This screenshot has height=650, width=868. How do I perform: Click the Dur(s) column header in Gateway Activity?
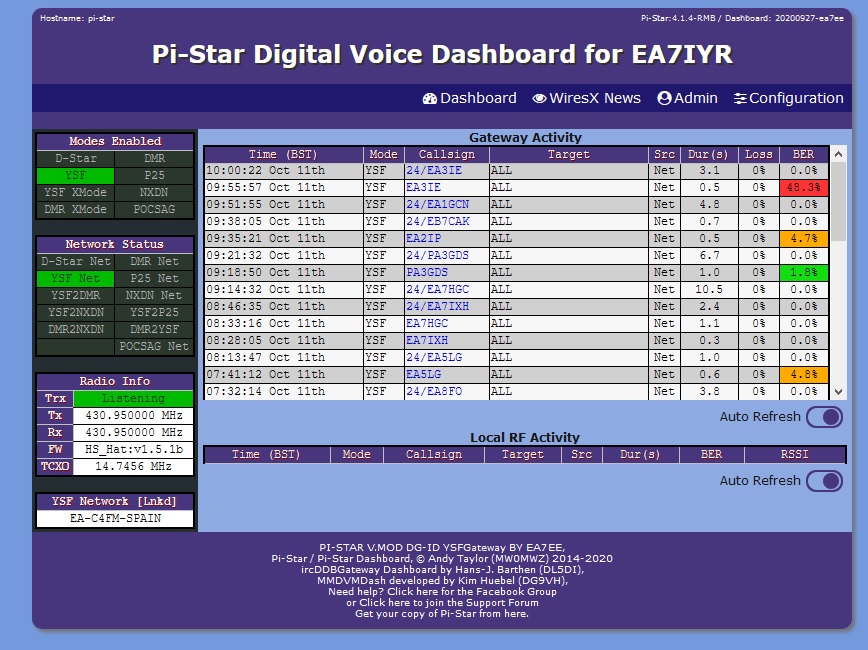[708, 154]
